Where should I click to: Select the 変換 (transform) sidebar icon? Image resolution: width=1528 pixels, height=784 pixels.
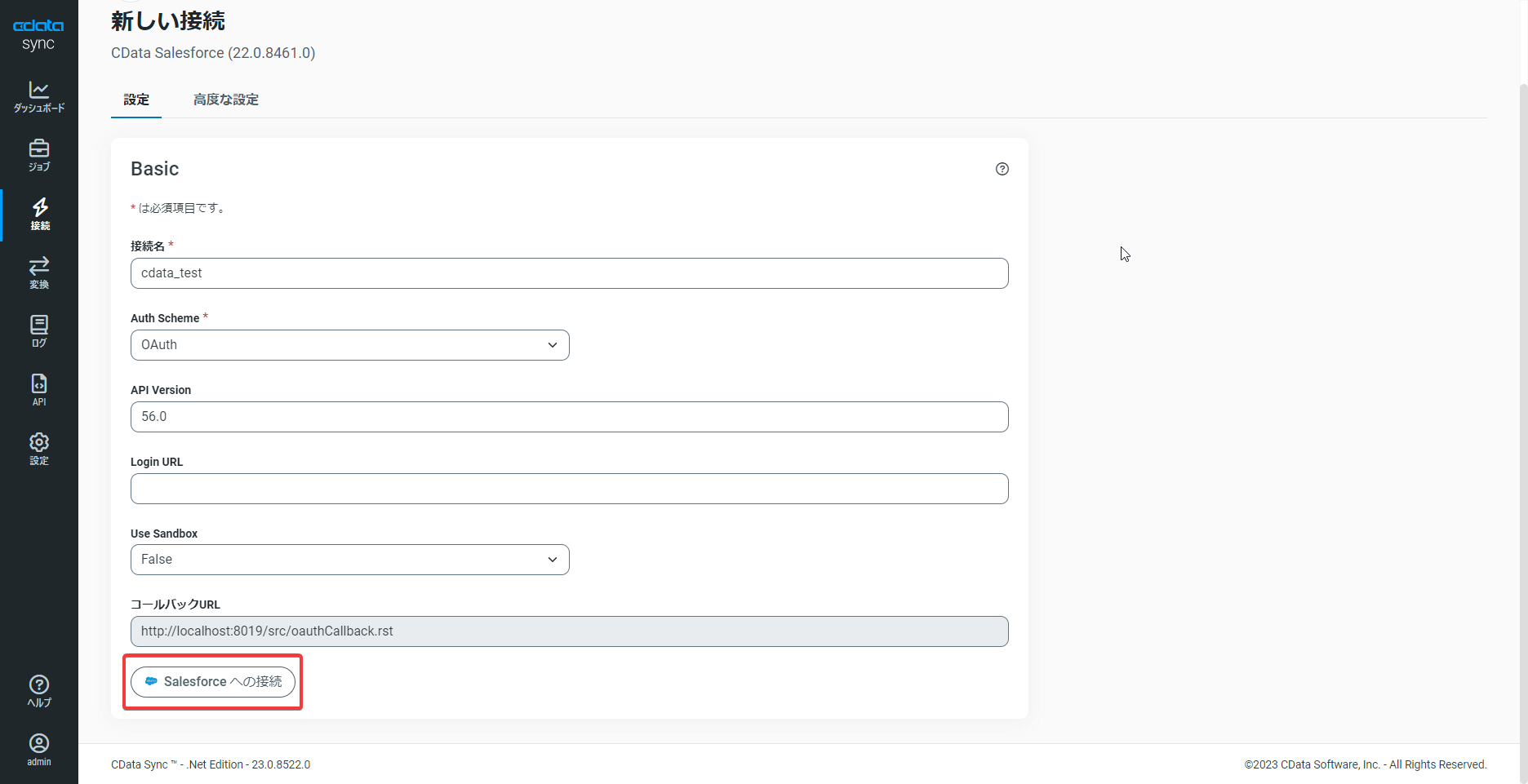(x=38, y=272)
